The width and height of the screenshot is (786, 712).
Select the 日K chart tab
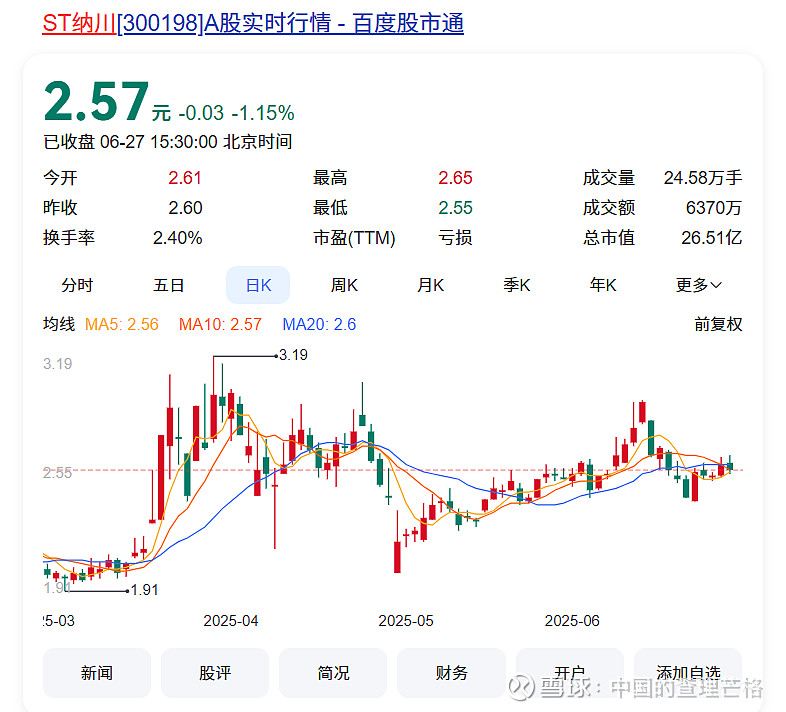point(258,285)
